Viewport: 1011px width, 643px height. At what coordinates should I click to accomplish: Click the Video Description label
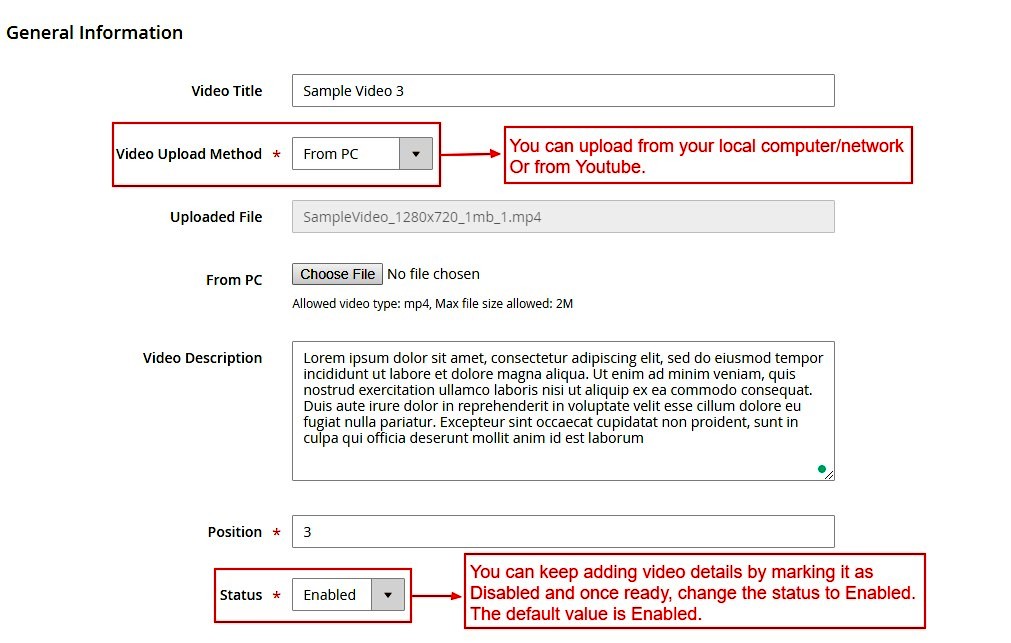pyautogui.click(x=202, y=358)
